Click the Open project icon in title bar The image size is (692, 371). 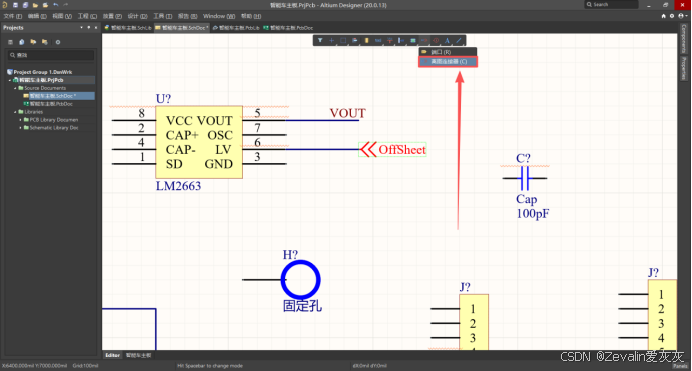tap(45, 5)
